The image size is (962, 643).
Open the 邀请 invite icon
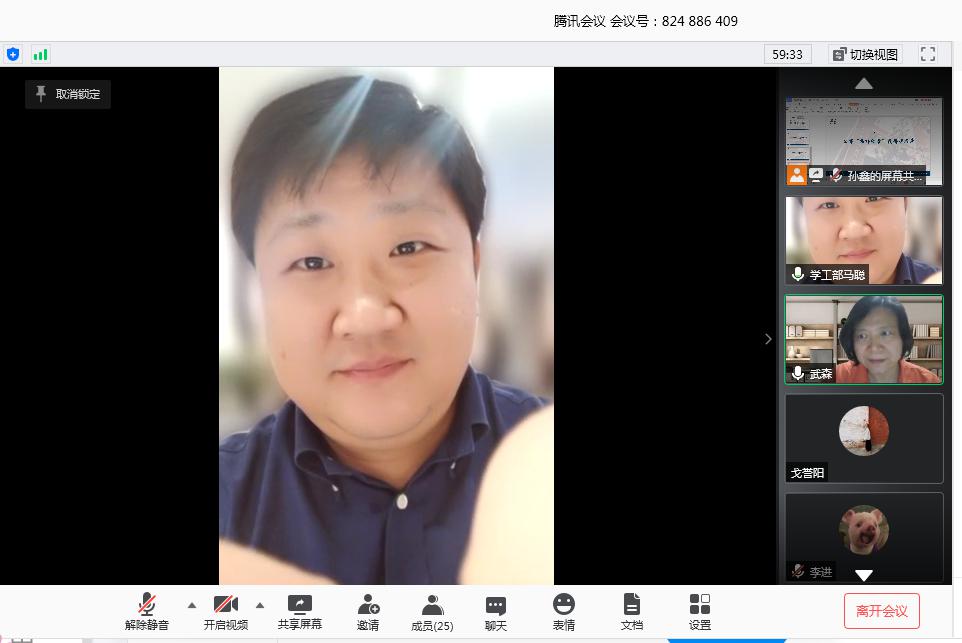(x=368, y=611)
